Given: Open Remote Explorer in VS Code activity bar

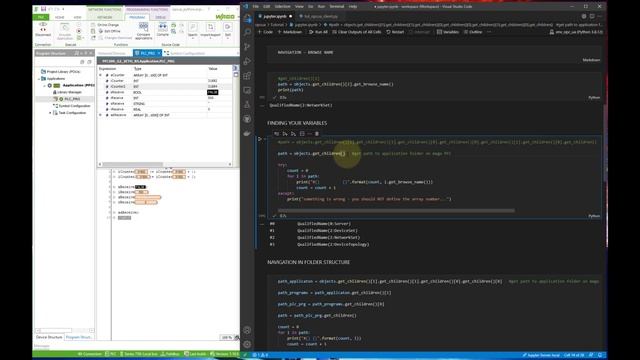Looking at the screenshot, I should point(247,90).
